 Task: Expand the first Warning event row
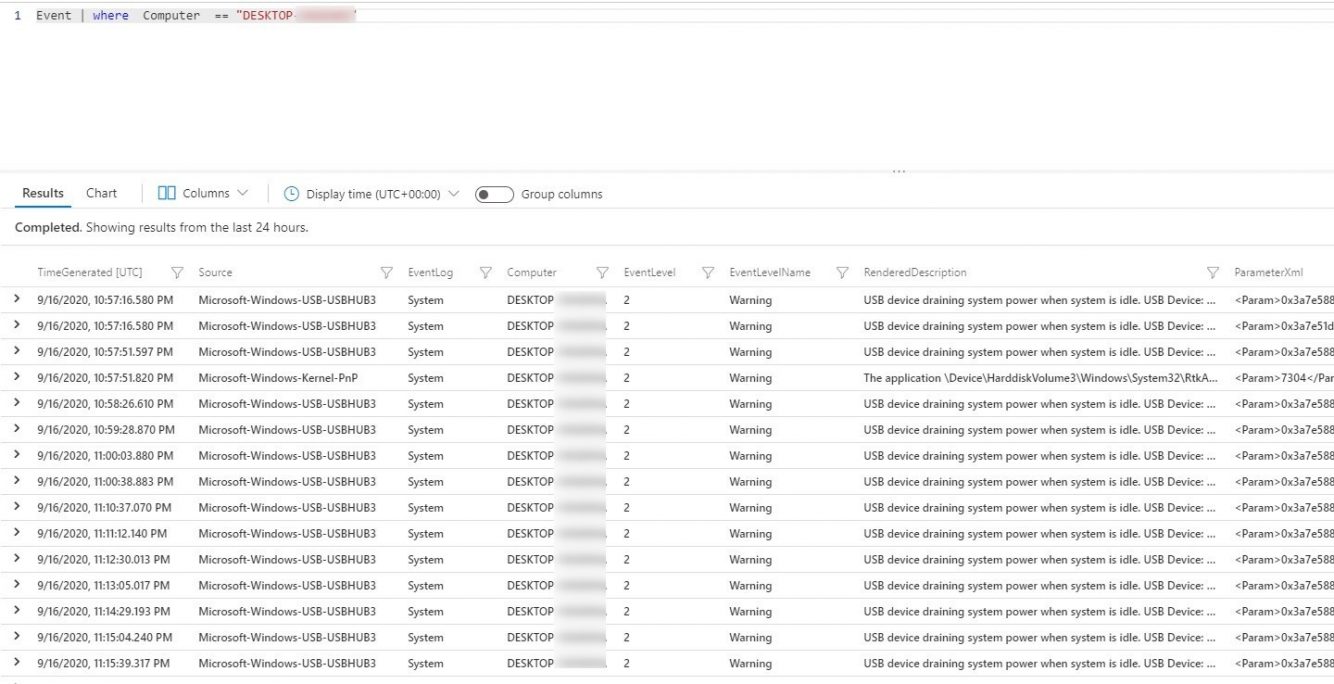[x=17, y=299]
